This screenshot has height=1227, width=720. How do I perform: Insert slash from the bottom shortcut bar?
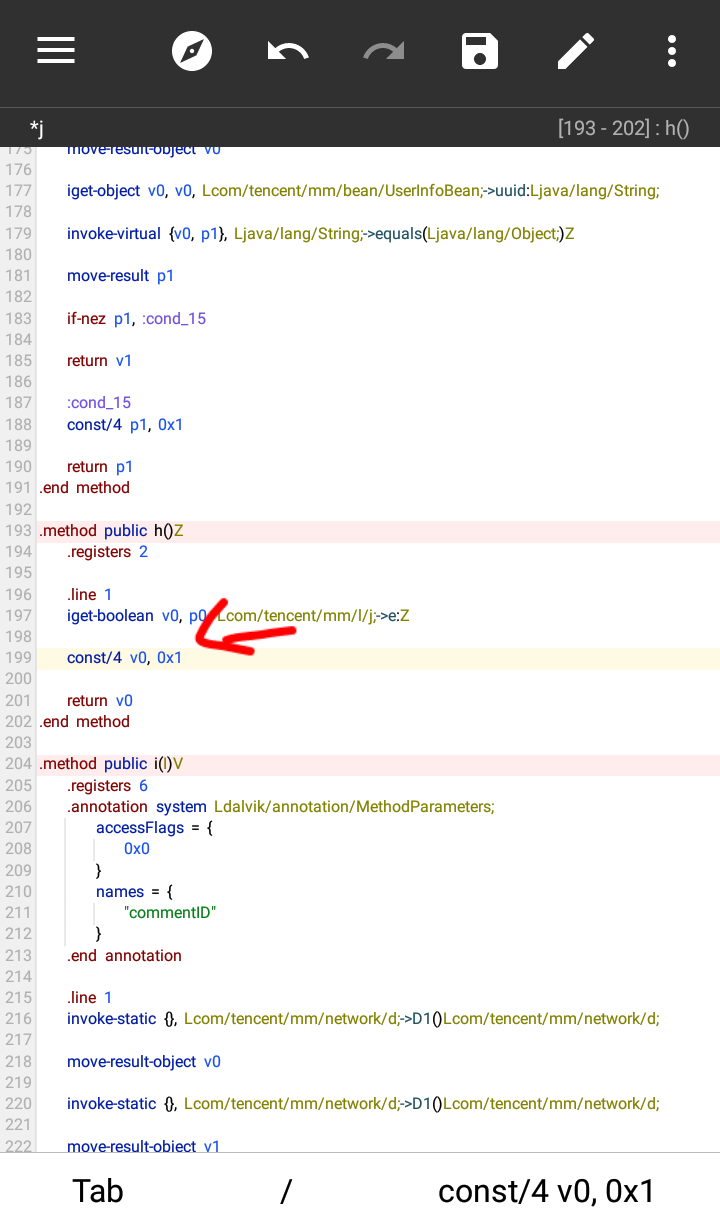[286, 1191]
